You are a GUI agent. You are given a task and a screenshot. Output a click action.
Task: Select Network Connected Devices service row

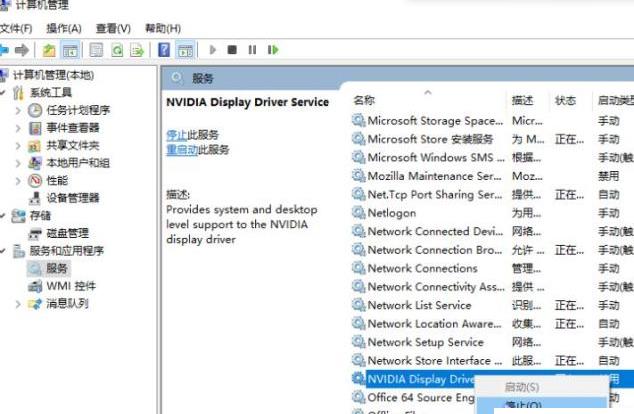pyautogui.click(x=492, y=232)
